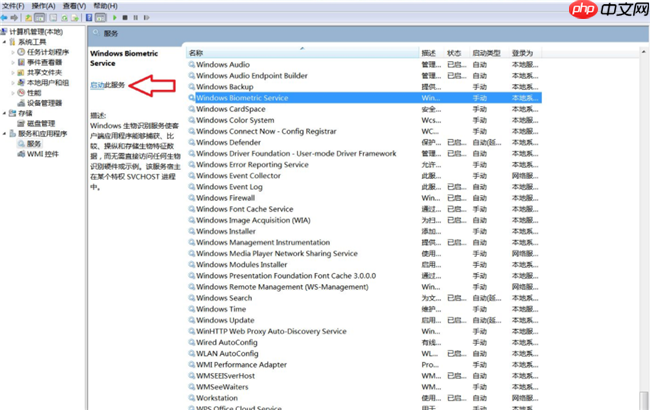
Task: Click the properties toolbar icon
Action: (53, 18)
